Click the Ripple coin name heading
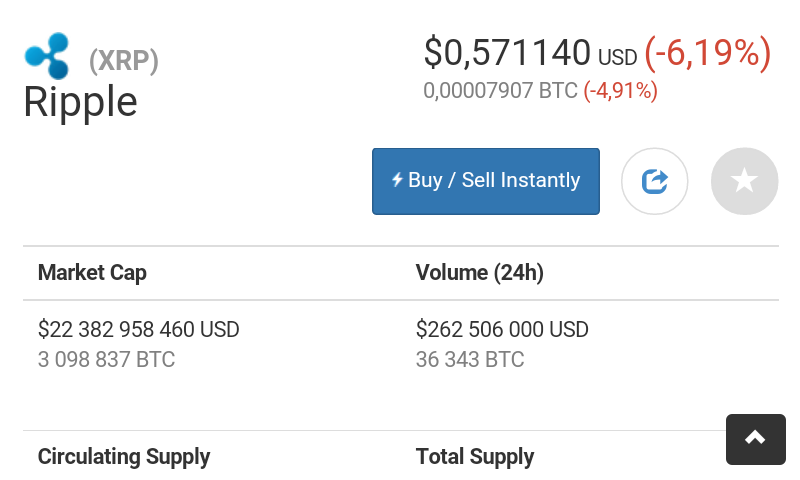The image size is (800, 480). pos(81,102)
